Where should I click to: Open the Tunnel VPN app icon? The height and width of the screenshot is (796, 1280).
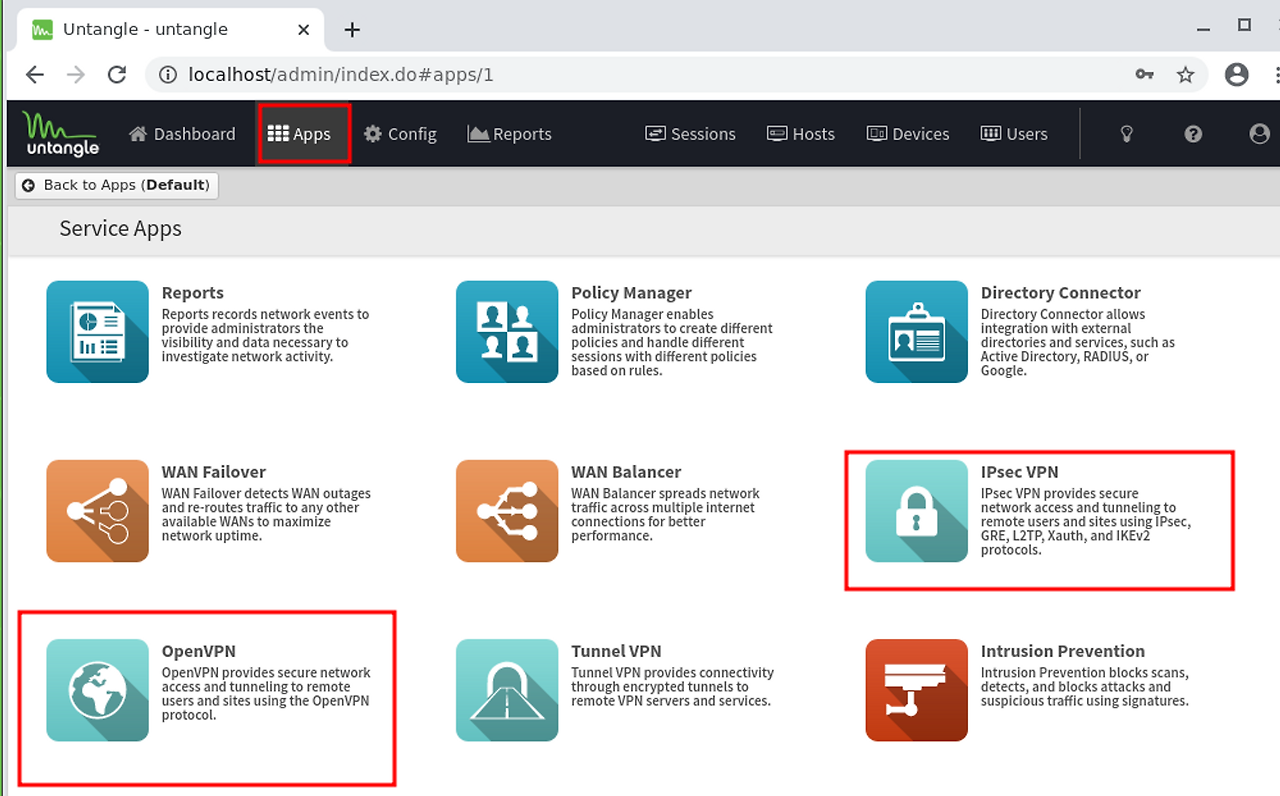(x=507, y=690)
